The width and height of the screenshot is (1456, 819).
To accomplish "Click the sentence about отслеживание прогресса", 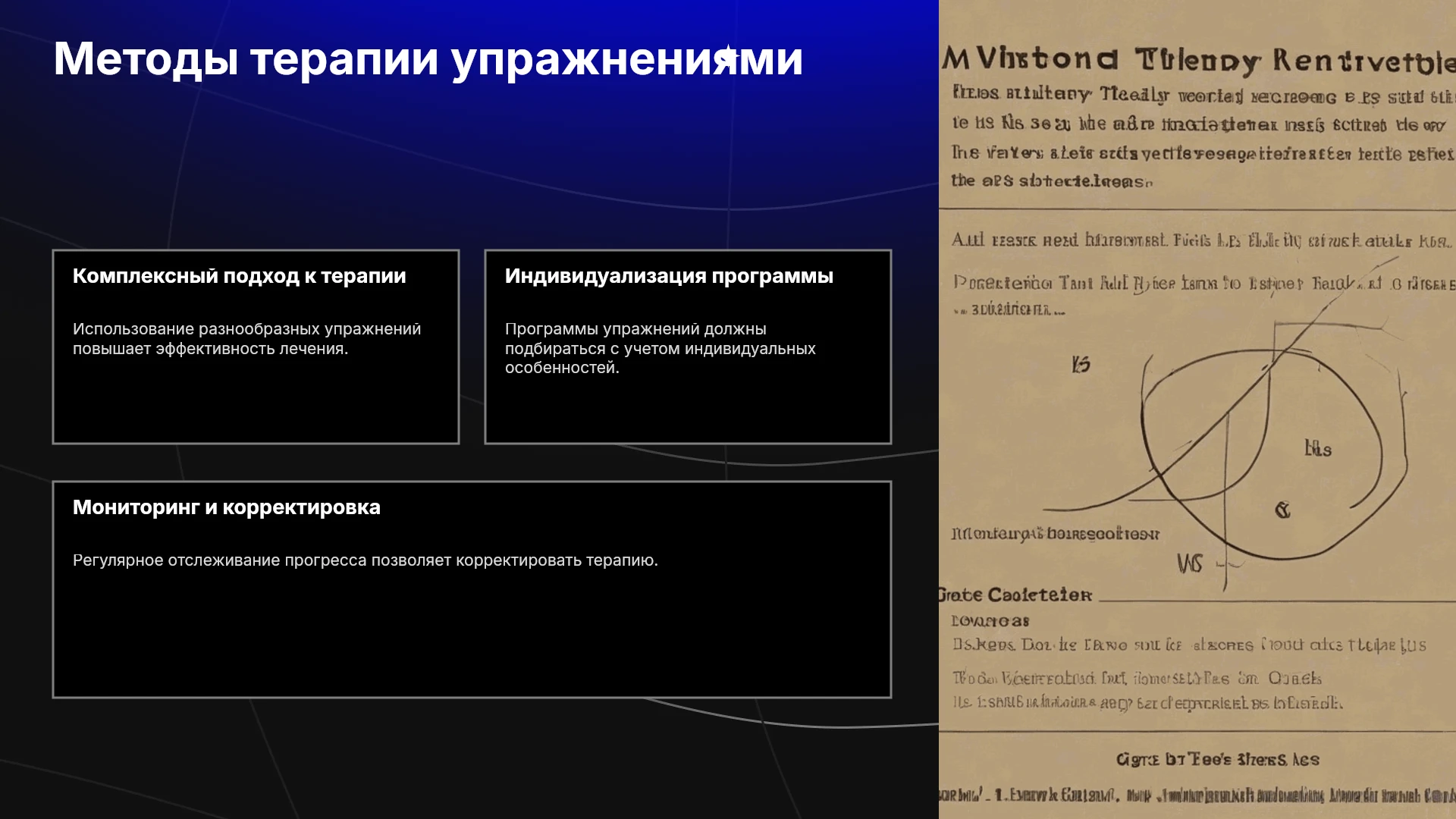I will 366,560.
